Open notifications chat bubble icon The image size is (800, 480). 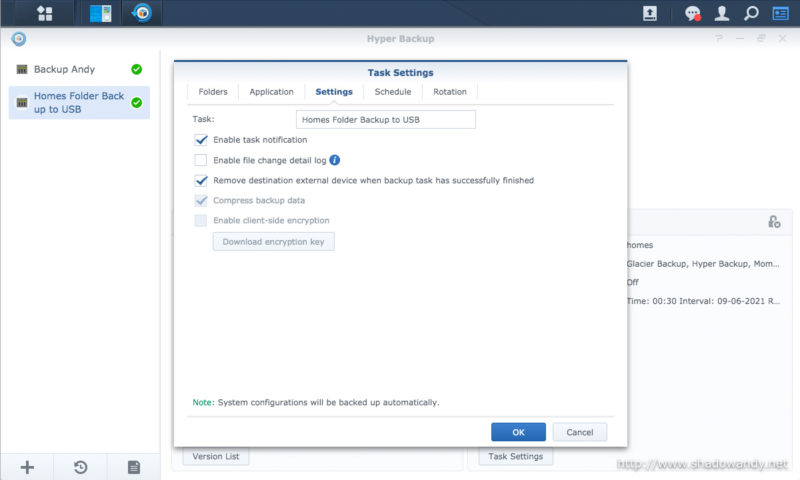(692, 13)
